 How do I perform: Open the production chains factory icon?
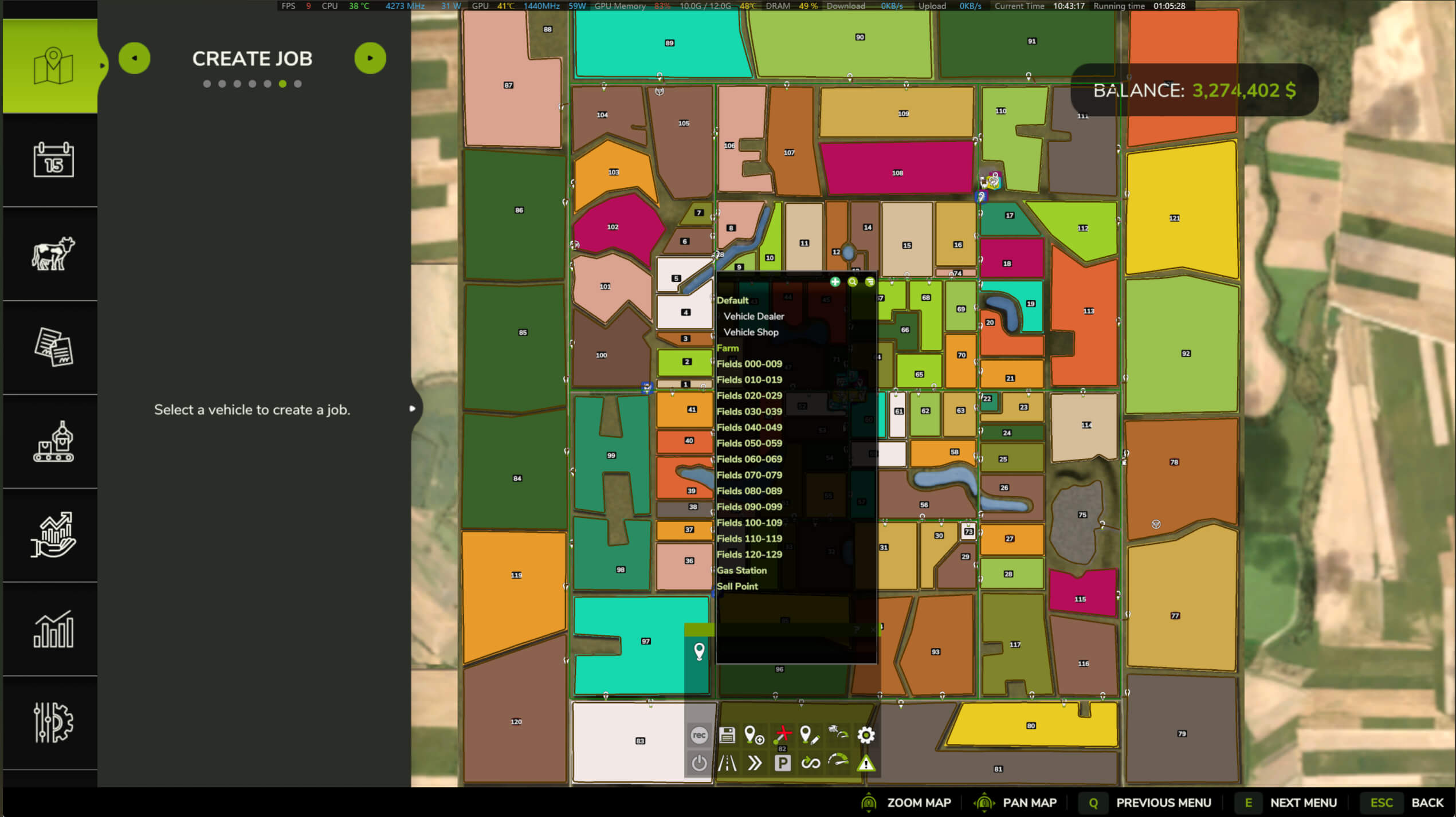click(53, 442)
